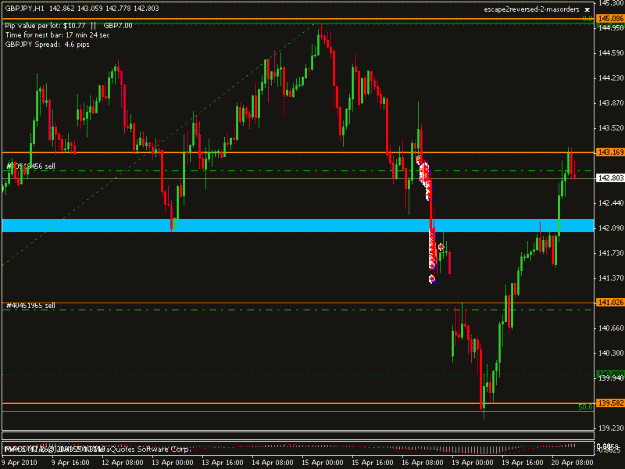Click the '20 Apr 08:00' time axis label
The image size is (625, 469).
572,463
